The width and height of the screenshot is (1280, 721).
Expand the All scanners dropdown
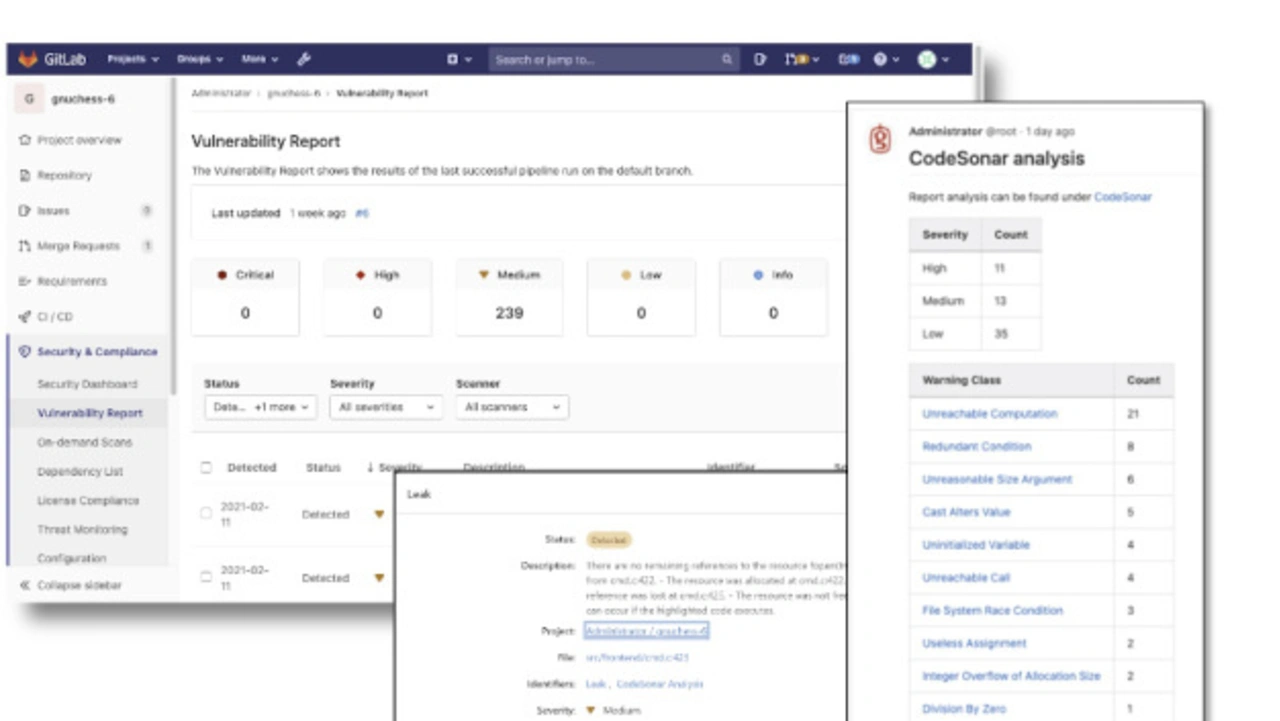pos(512,407)
